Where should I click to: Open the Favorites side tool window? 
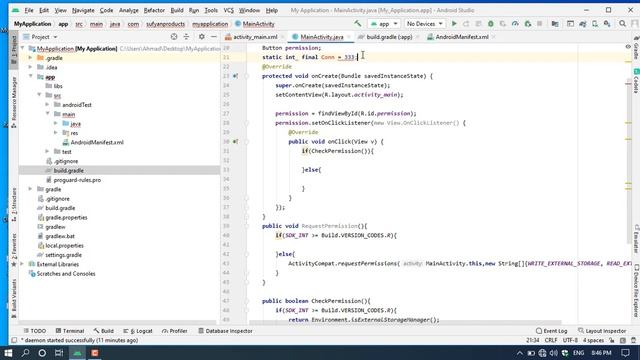pyautogui.click(x=13, y=250)
